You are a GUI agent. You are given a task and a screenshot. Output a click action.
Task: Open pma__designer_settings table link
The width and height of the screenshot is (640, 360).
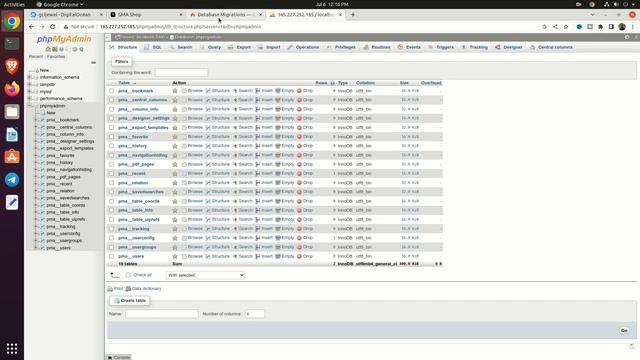[x=144, y=118]
